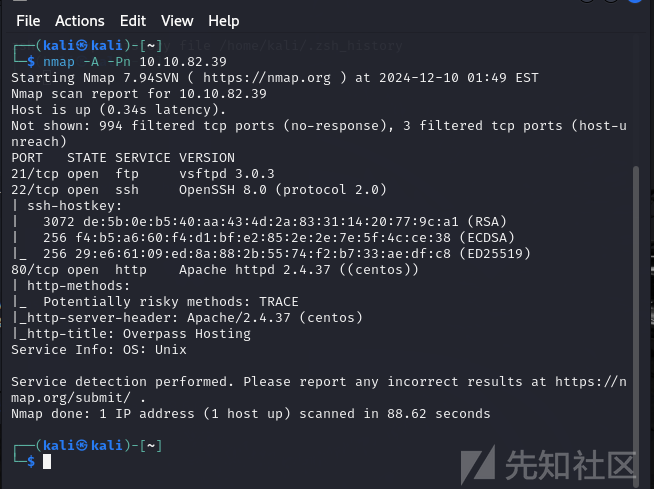Open the View menu

point(177,21)
